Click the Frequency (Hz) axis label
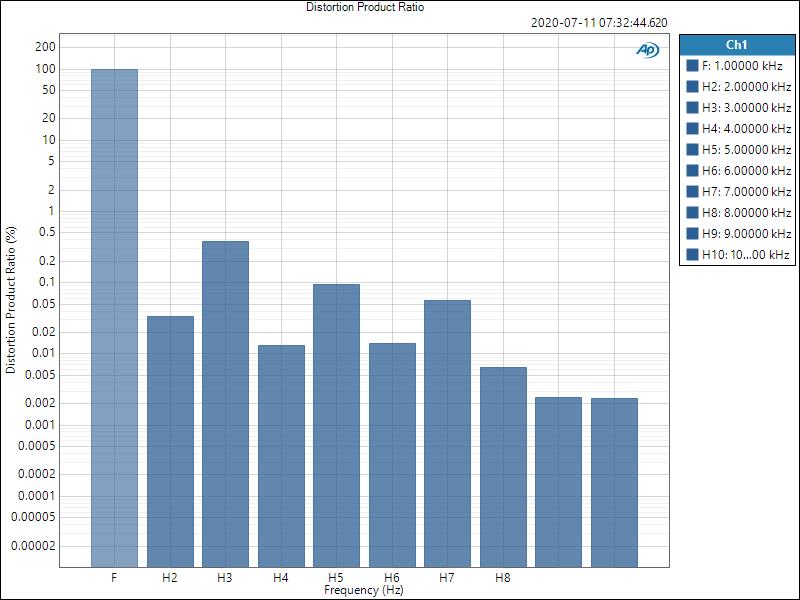This screenshot has width=800, height=600. [364, 590]
